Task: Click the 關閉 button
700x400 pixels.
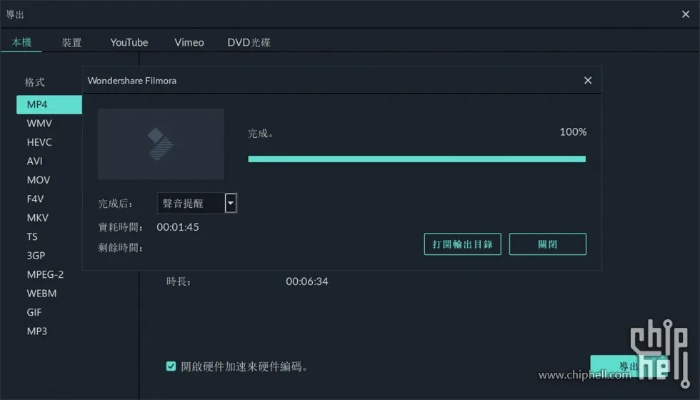Action: [548, 244]
